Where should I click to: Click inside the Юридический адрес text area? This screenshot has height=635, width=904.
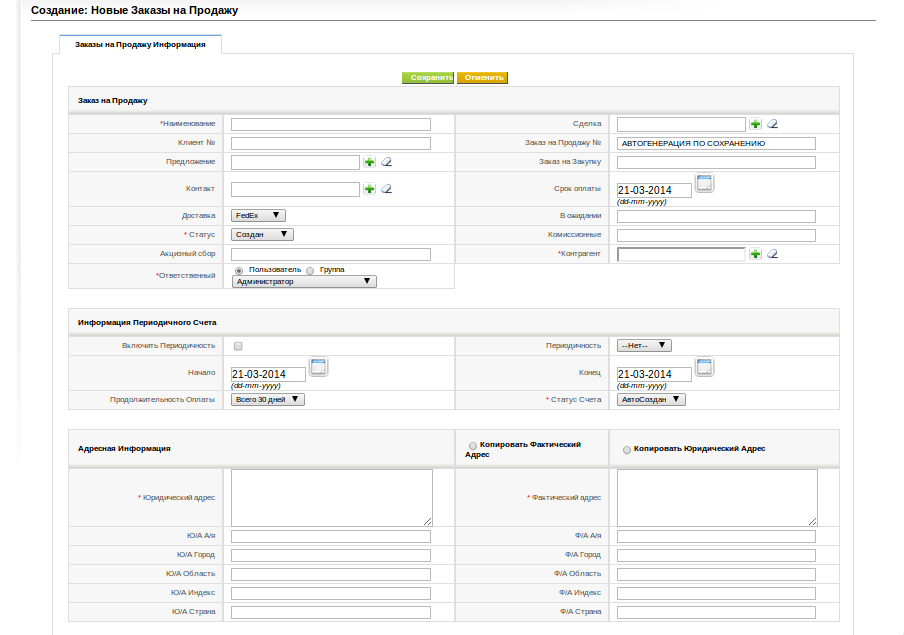332,498
